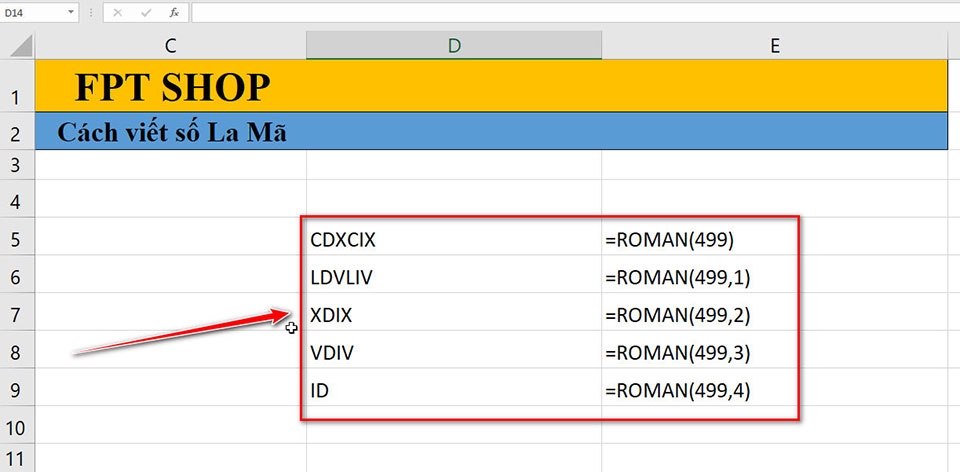Screen dimensions: 960x472
Task: Select row 4 header
Action: tap(17, 198)
